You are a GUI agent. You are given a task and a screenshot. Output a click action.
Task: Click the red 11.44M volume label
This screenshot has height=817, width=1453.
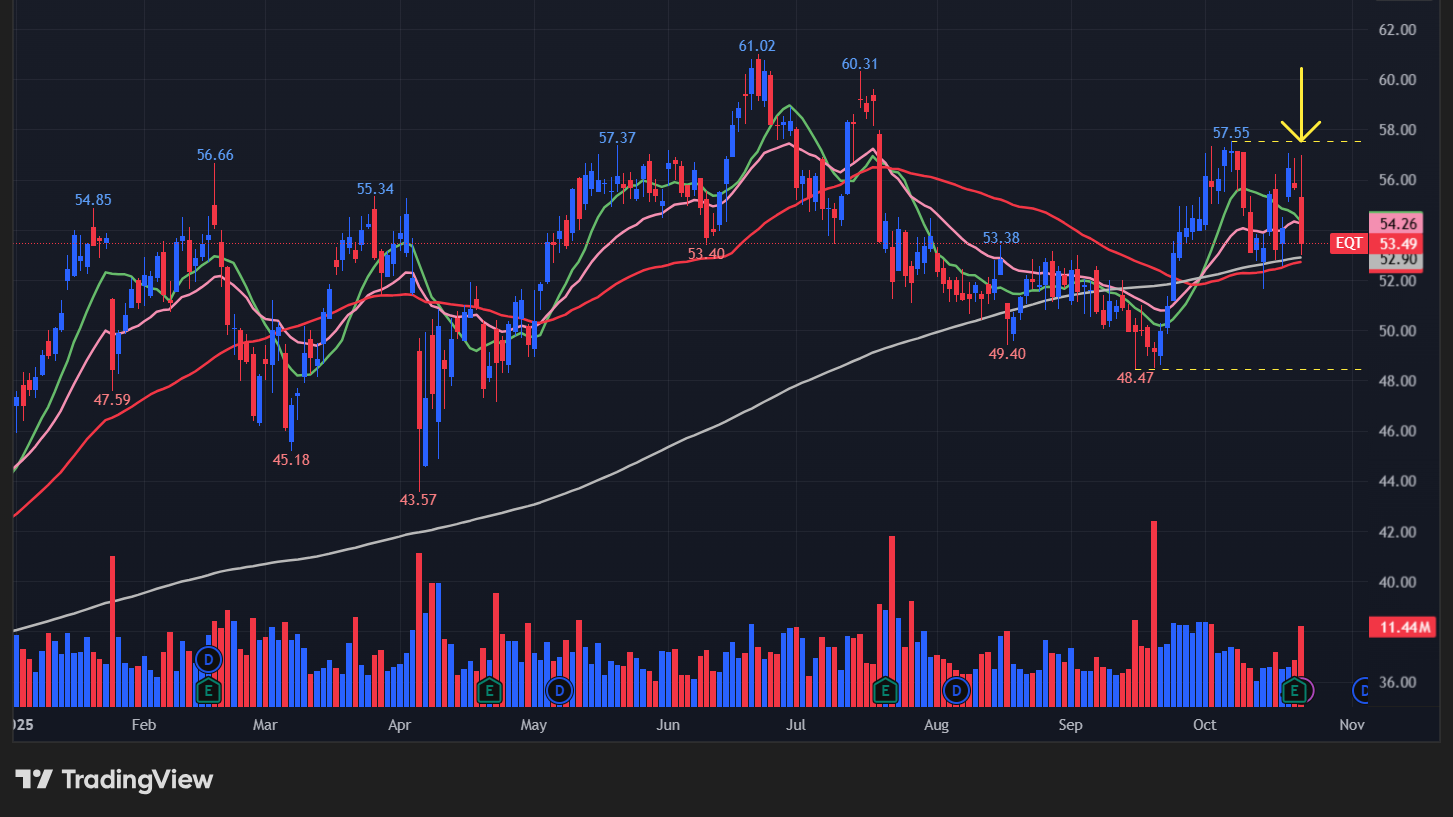[x=1404, y=628]
